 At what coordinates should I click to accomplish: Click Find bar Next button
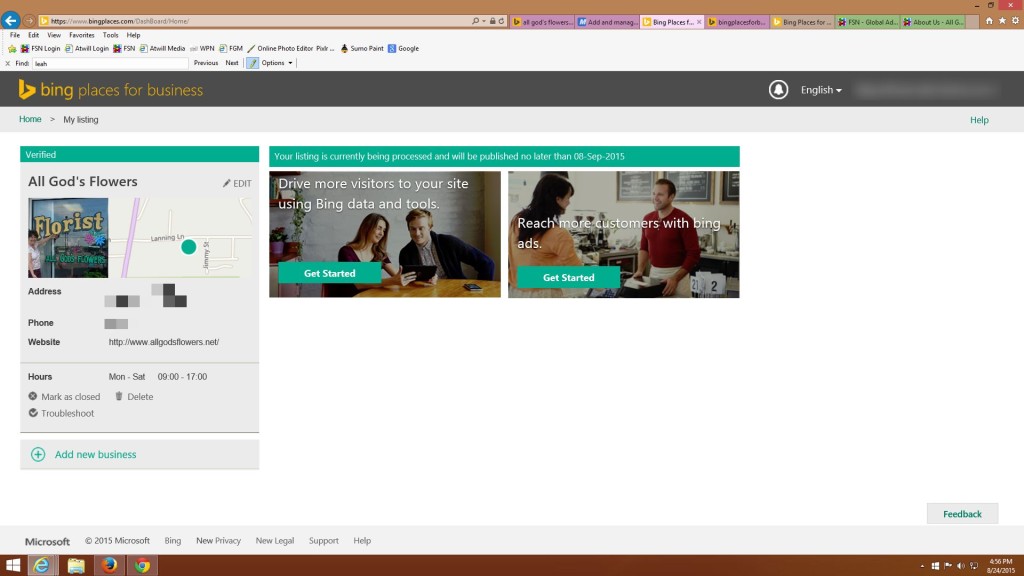coord(232,63)
